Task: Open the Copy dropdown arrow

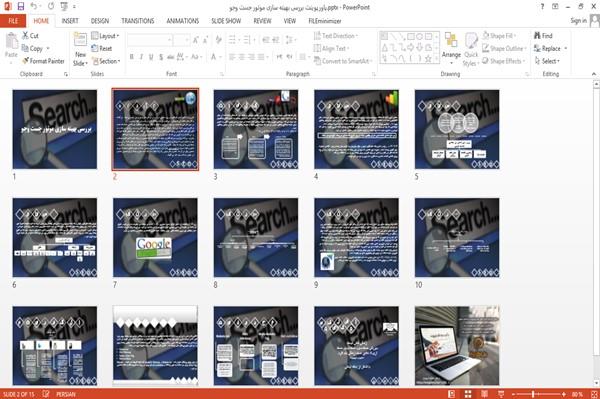Action: coord(48,48)
